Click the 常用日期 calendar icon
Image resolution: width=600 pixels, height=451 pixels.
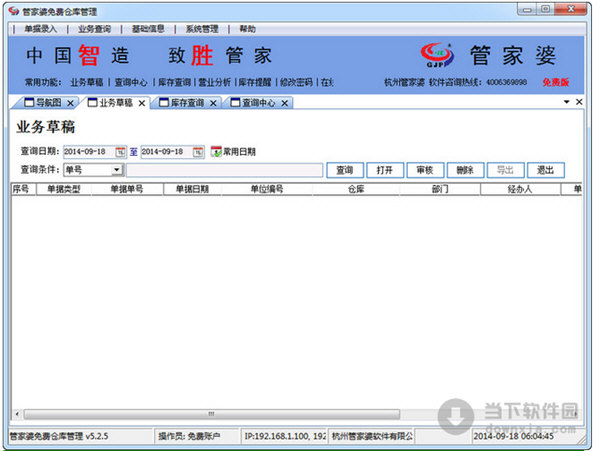(x=216, y=152)
